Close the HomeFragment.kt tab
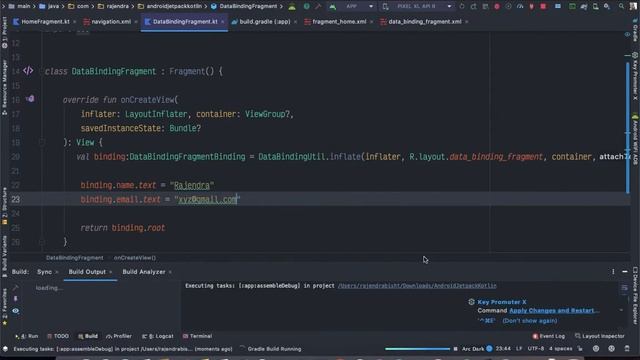The height and width of the screenshot is (360, 640). point(74,22)
